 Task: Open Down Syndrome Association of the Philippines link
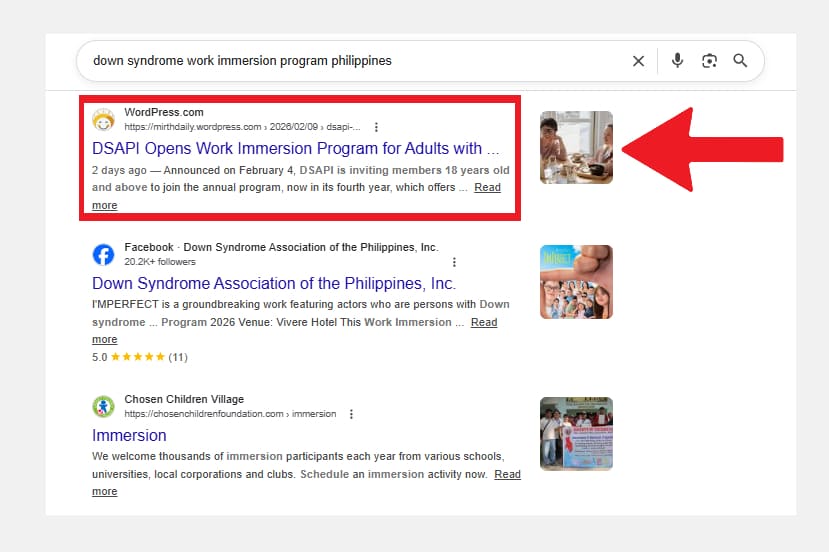[x=273, y=284]
